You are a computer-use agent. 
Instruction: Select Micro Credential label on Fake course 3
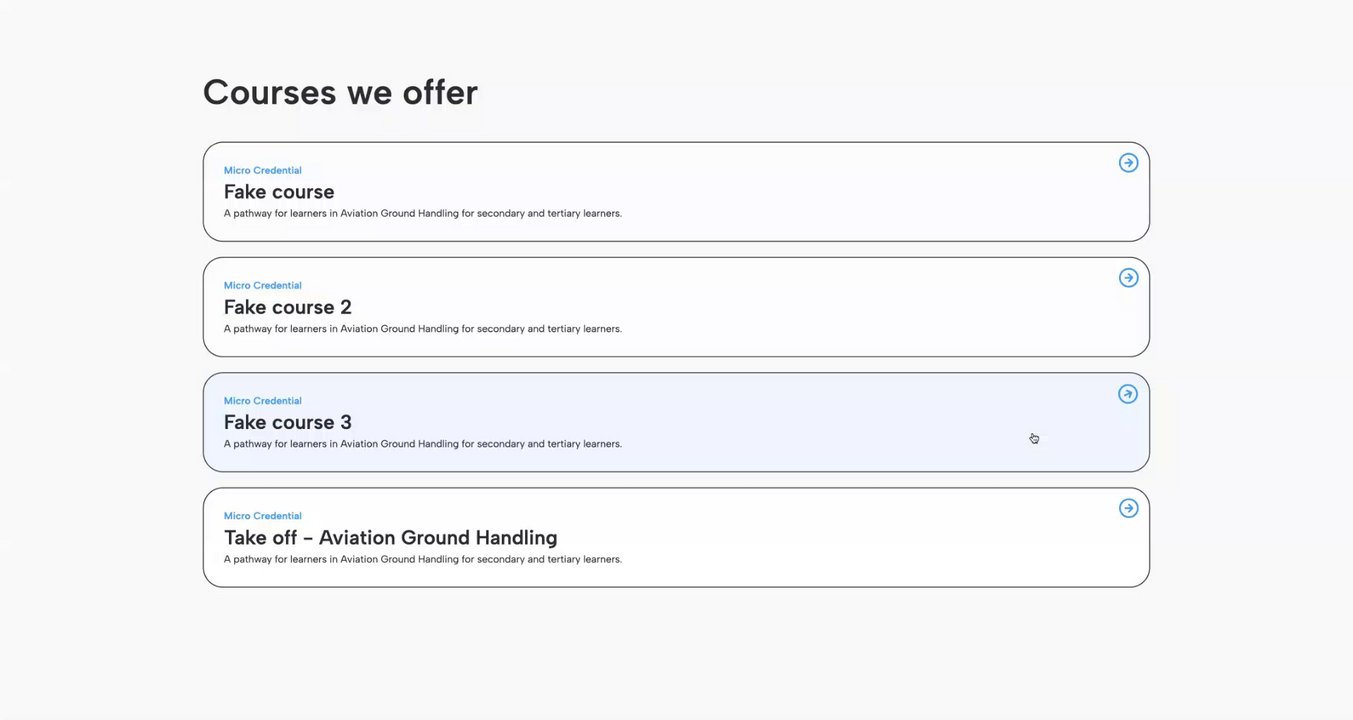pos(262,401)
